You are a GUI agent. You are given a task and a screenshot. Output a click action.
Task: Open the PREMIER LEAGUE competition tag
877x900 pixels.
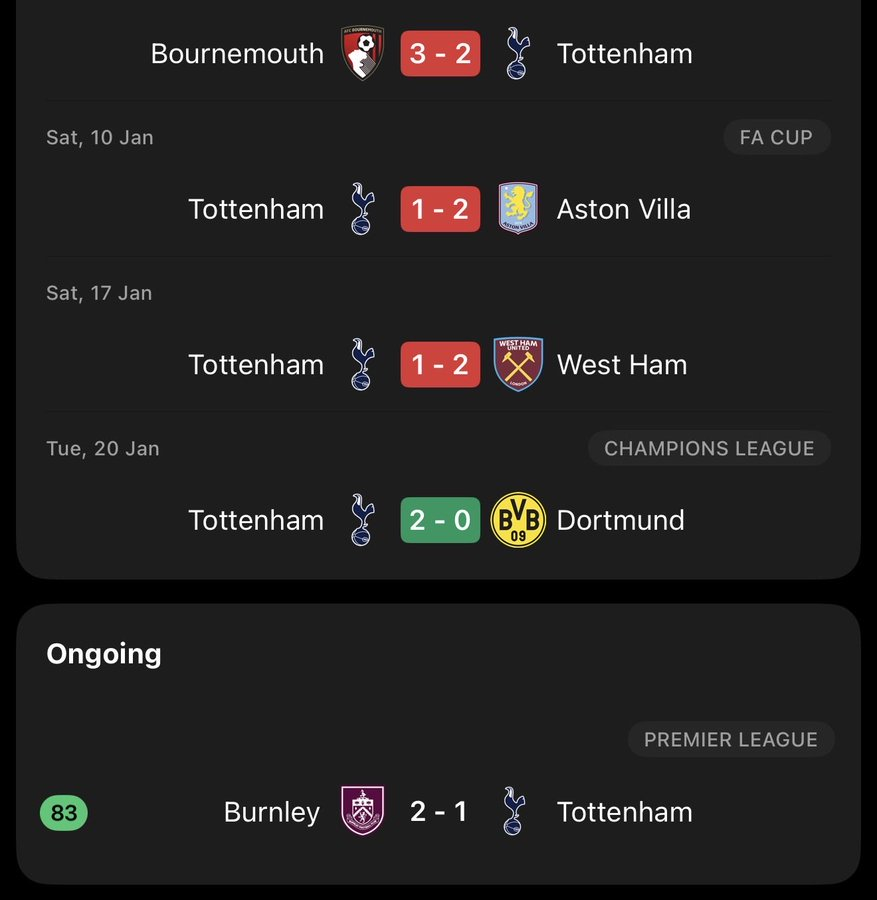point(731,740)
